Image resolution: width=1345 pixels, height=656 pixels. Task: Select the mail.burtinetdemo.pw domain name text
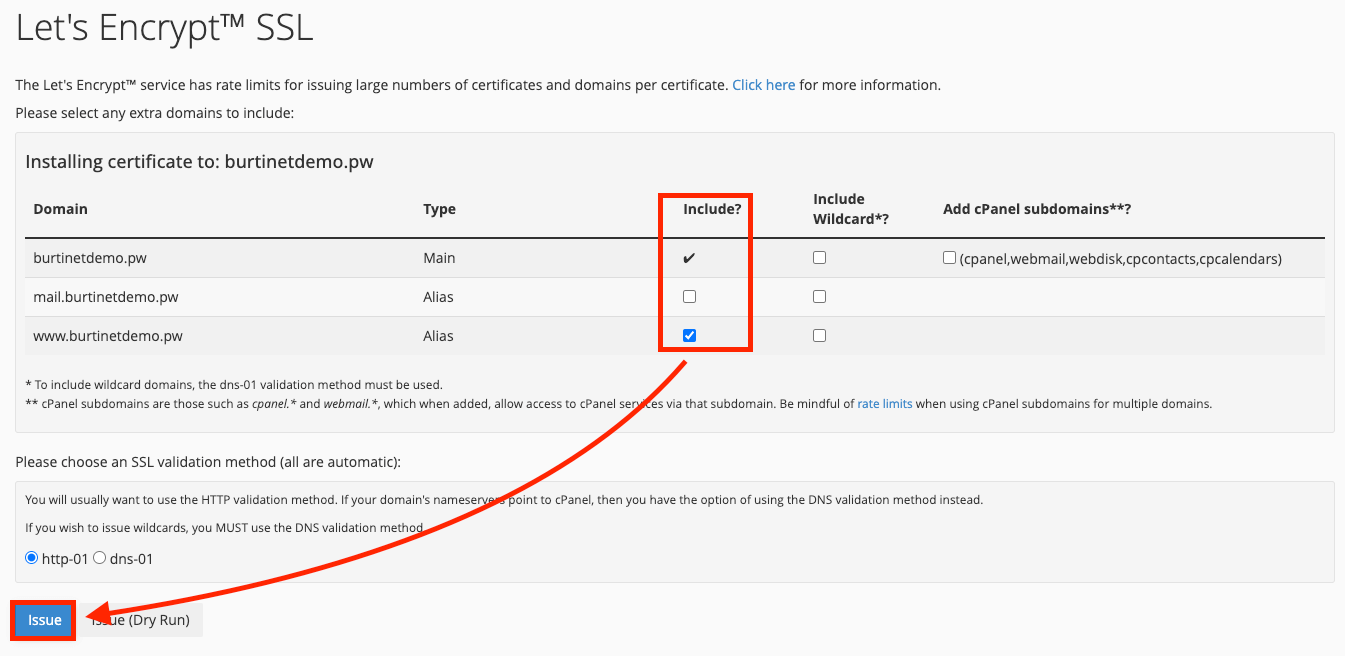pos(105,297)
